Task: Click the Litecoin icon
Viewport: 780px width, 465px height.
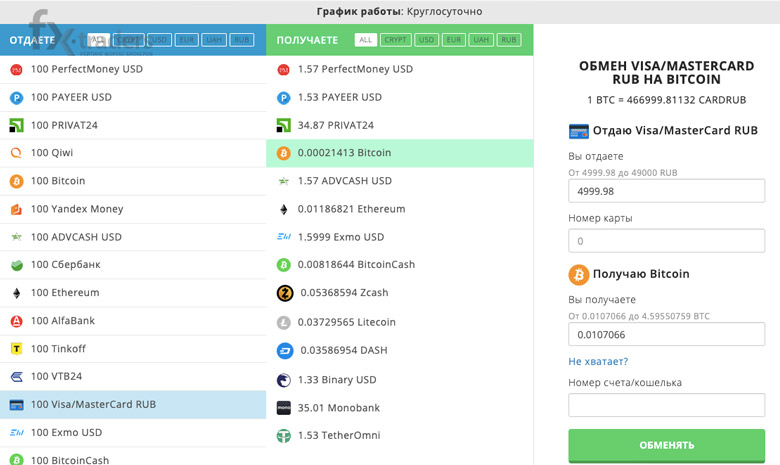Action: pyautogui.click(x=284, y=323)
